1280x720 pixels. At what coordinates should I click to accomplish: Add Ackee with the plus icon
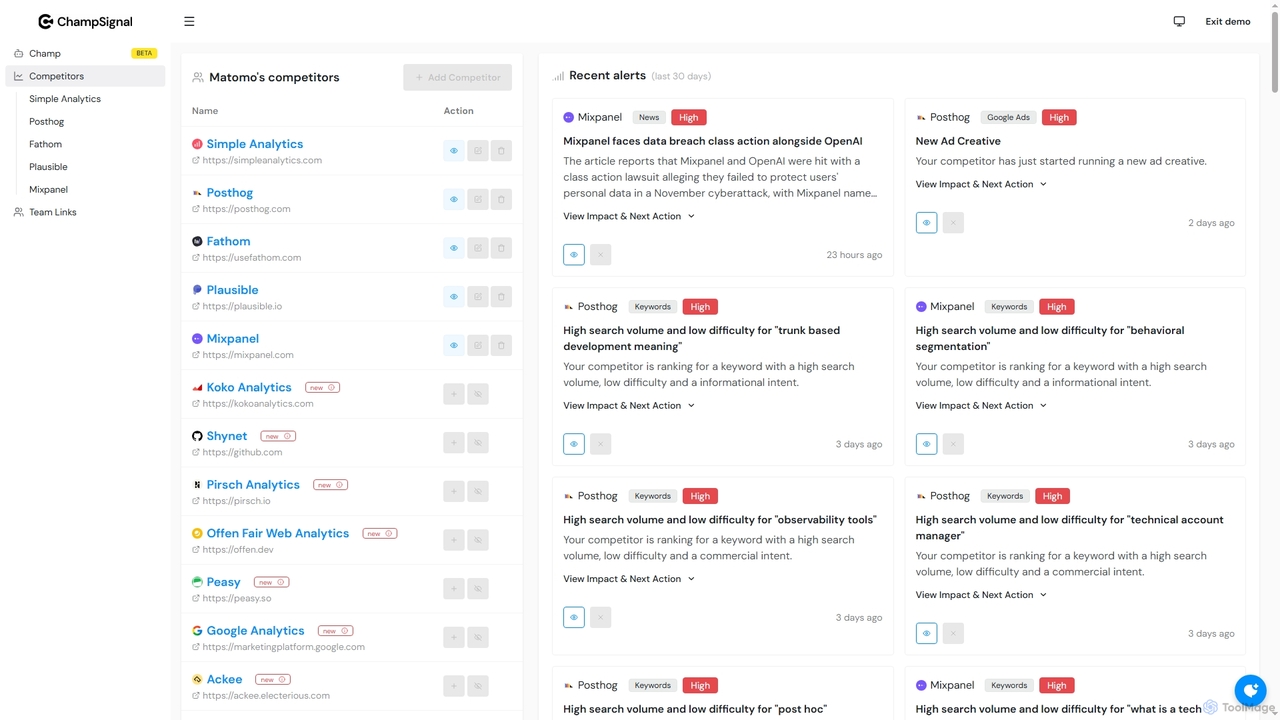pyautogui.click(x=454, y=686)
